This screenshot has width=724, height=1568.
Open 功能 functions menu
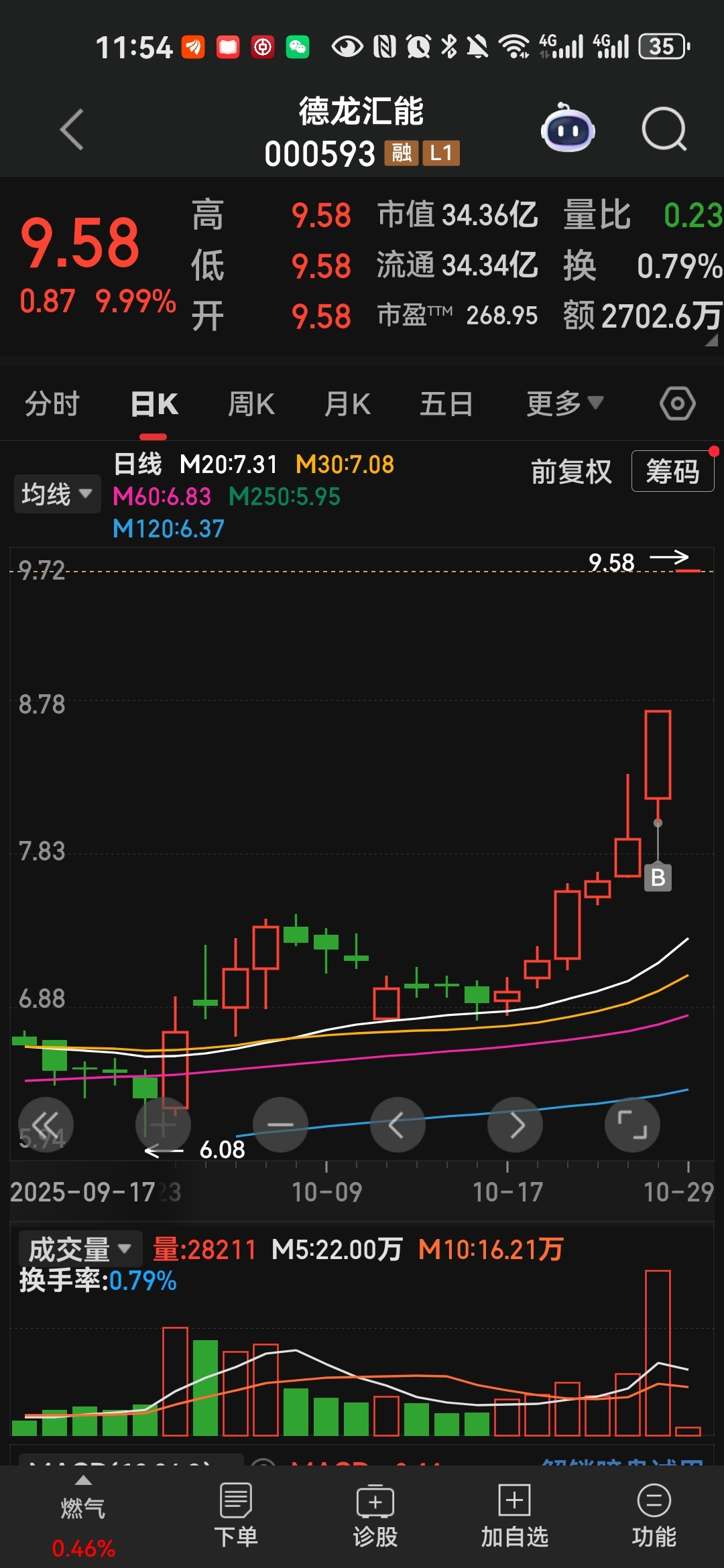coord(654,1516)
